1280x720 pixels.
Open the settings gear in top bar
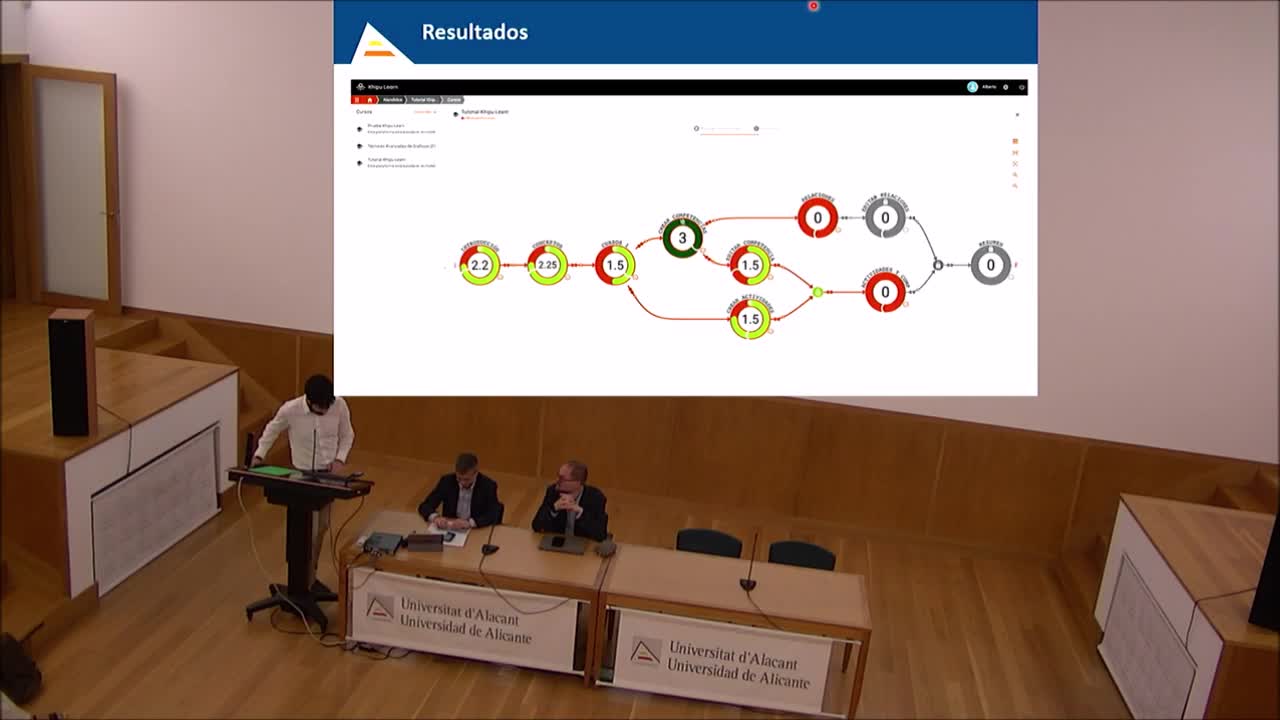1006,87
